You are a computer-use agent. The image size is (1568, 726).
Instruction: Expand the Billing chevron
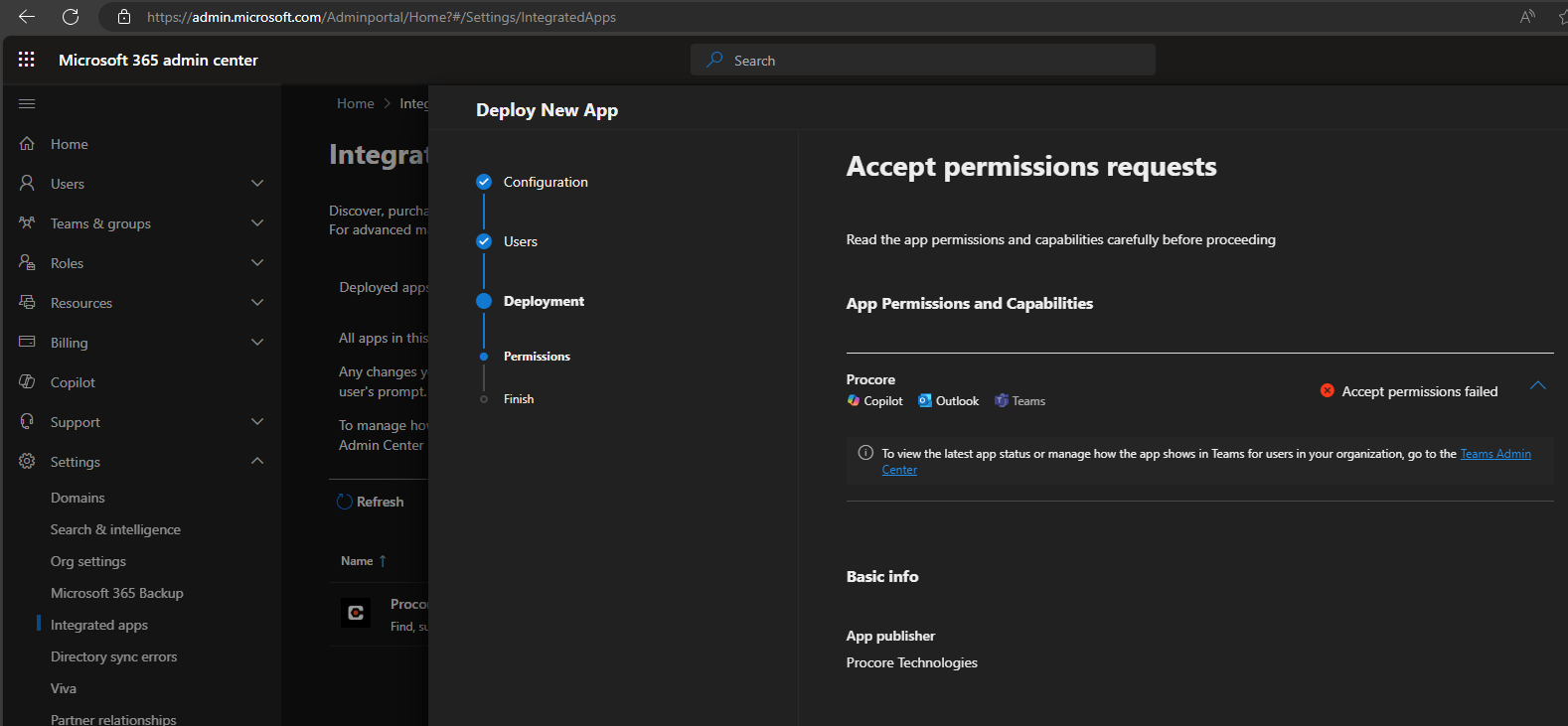(257, 343)
